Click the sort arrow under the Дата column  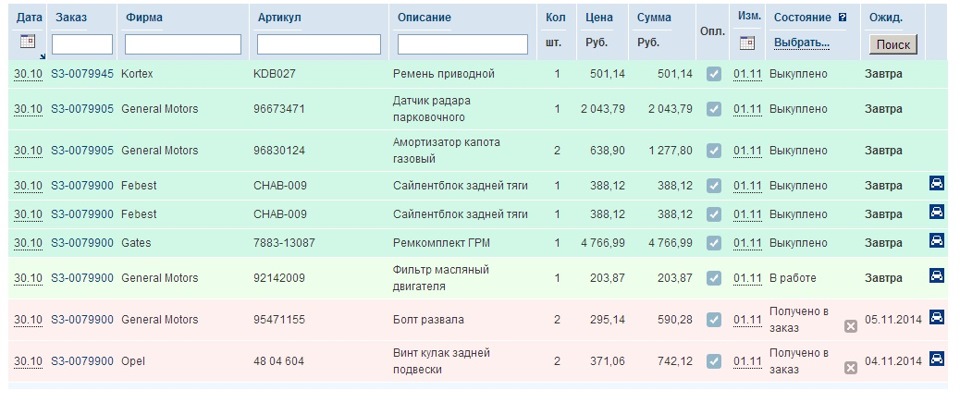[x=41, y=56]
